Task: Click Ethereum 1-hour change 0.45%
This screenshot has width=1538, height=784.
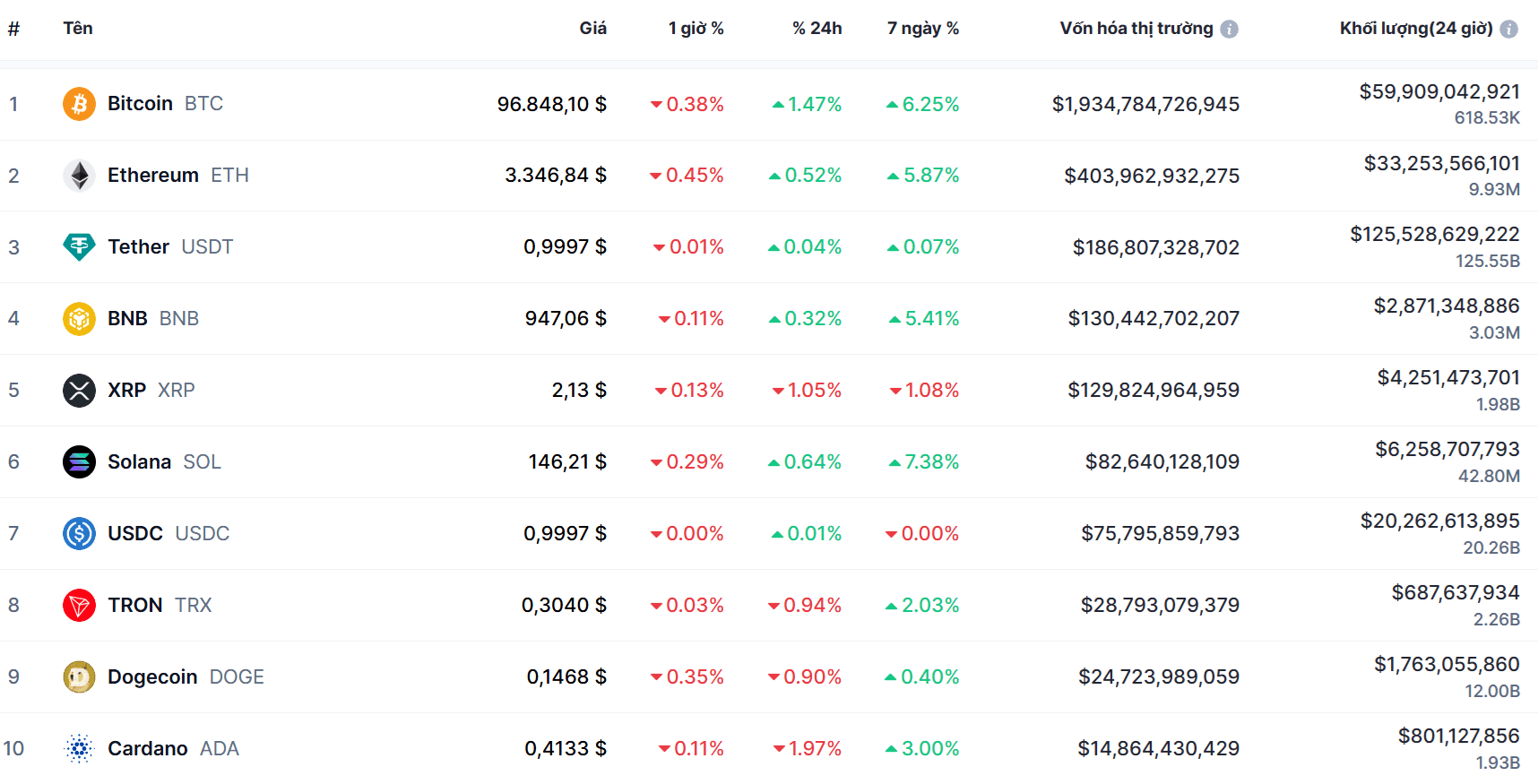Action: [687, 176]
